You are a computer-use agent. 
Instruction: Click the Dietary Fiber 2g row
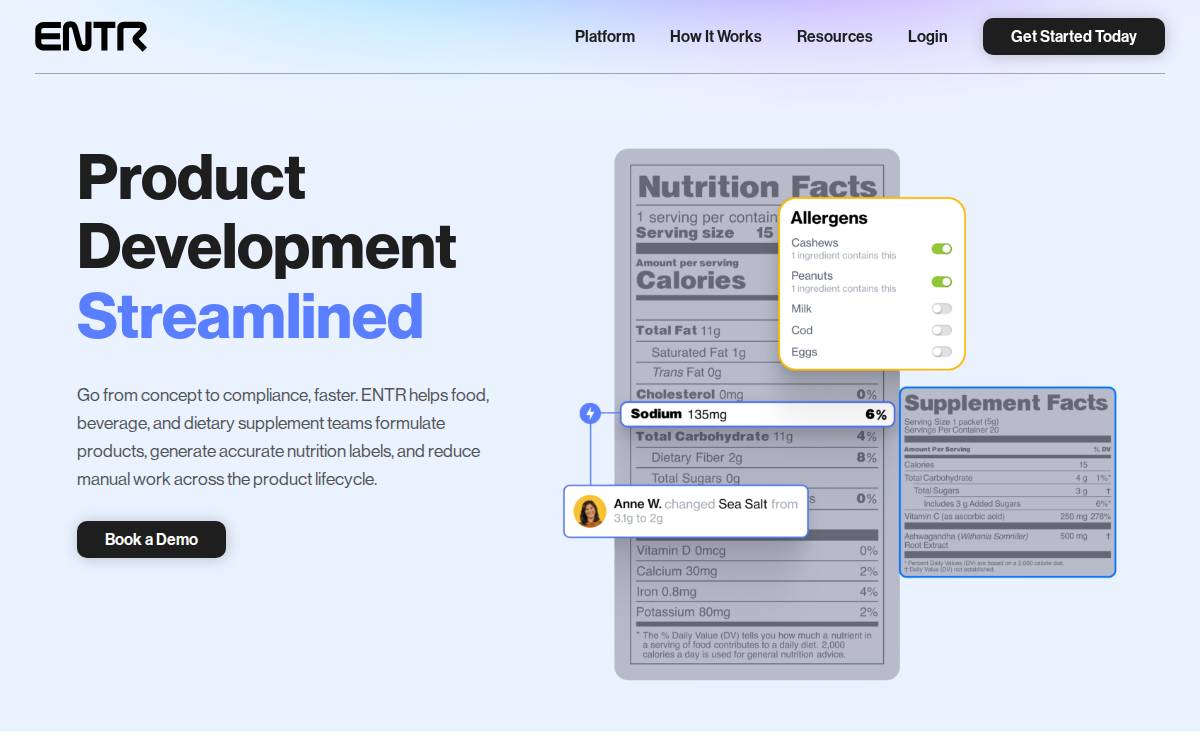pyautogui.click(x=757, y=457)
